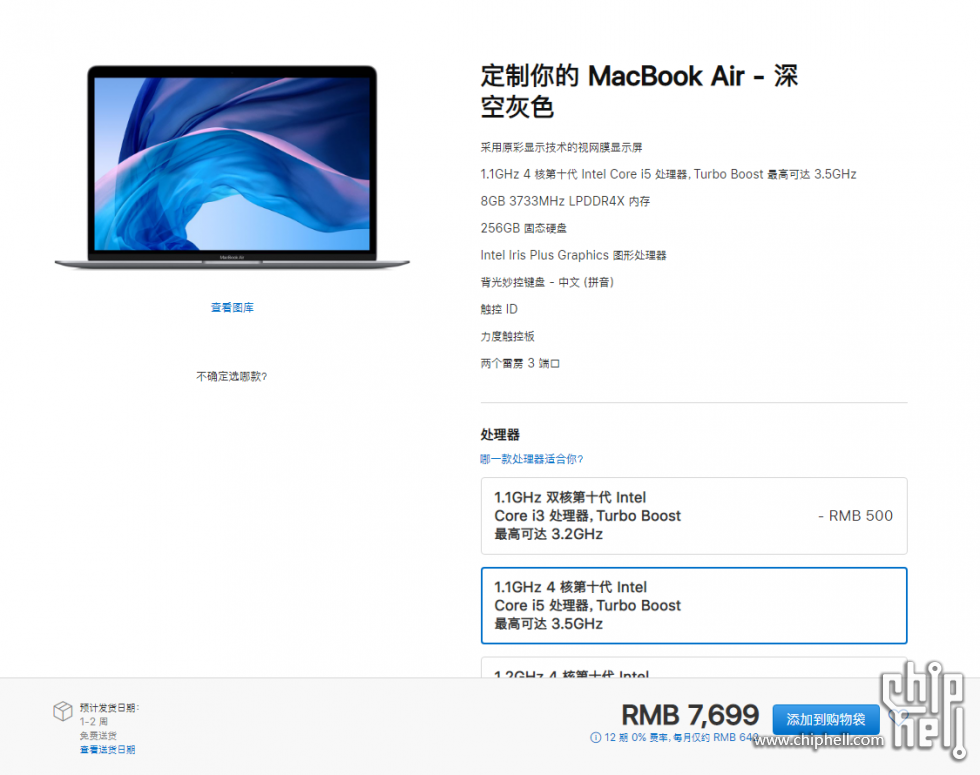Select the 1.1GHz dual-core Core i3 processor
This screenshot has height=775, width=980.
pos(694,516)
